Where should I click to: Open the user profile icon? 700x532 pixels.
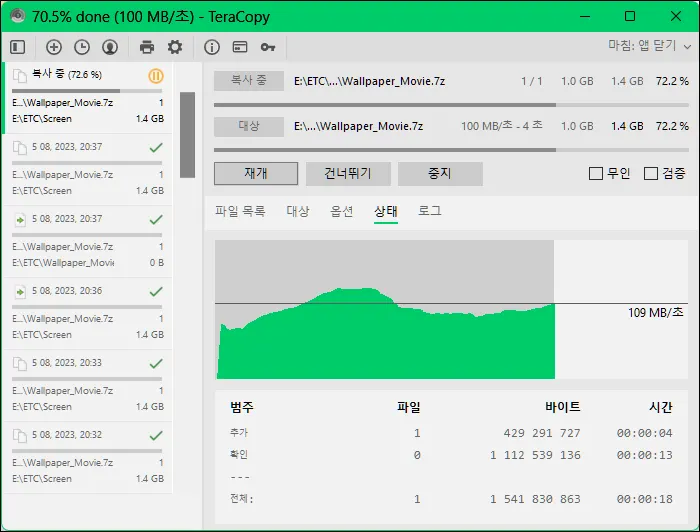110,47
